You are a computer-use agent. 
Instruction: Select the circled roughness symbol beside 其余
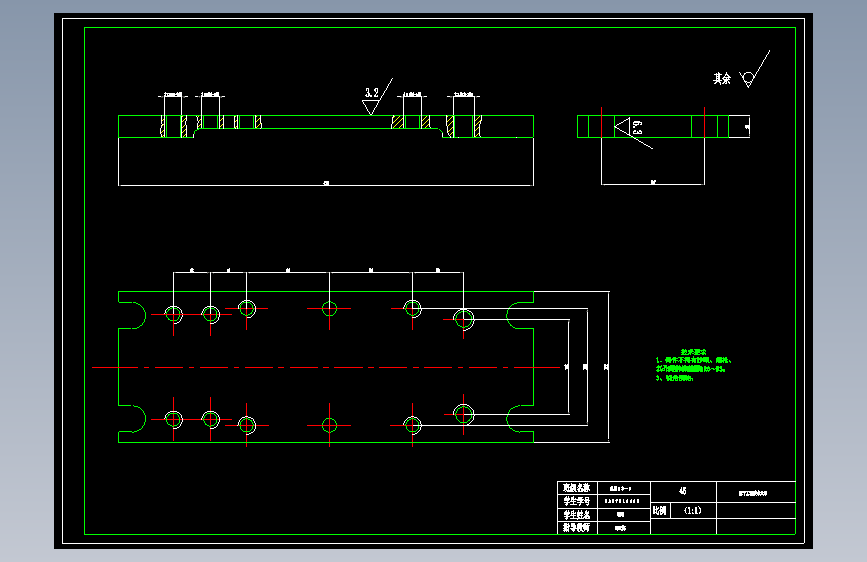pos(754,69)
